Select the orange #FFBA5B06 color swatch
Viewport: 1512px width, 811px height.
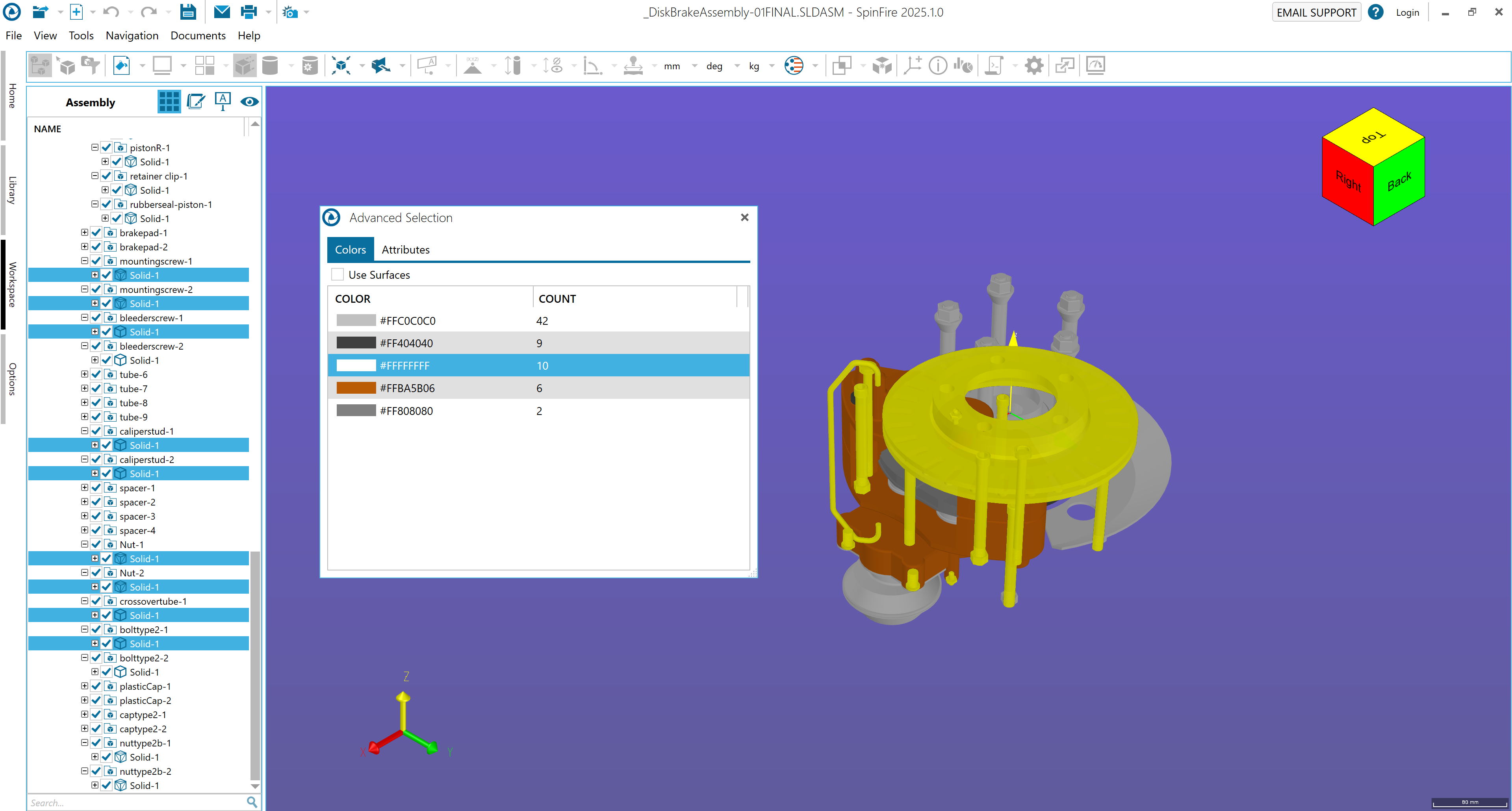pyautogui.click(x=356, y=388)
